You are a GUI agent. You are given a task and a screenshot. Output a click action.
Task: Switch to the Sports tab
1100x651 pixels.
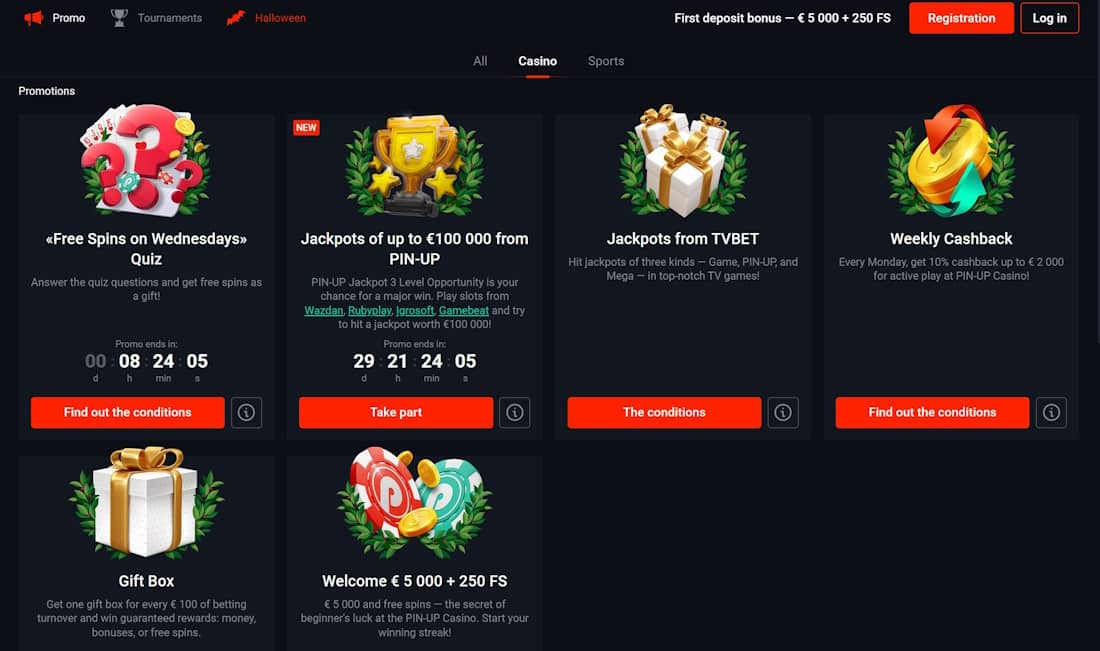click(x=606, y=61)
